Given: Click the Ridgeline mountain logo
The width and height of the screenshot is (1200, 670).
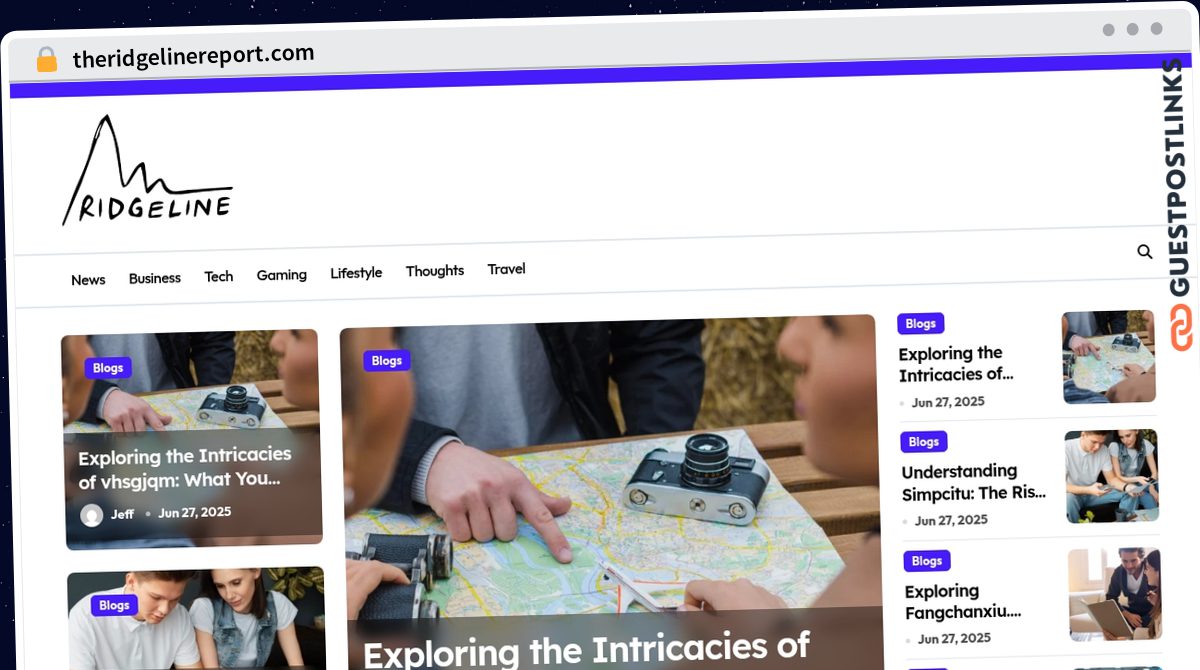Looking at the screenshot, I should [147, 170].
